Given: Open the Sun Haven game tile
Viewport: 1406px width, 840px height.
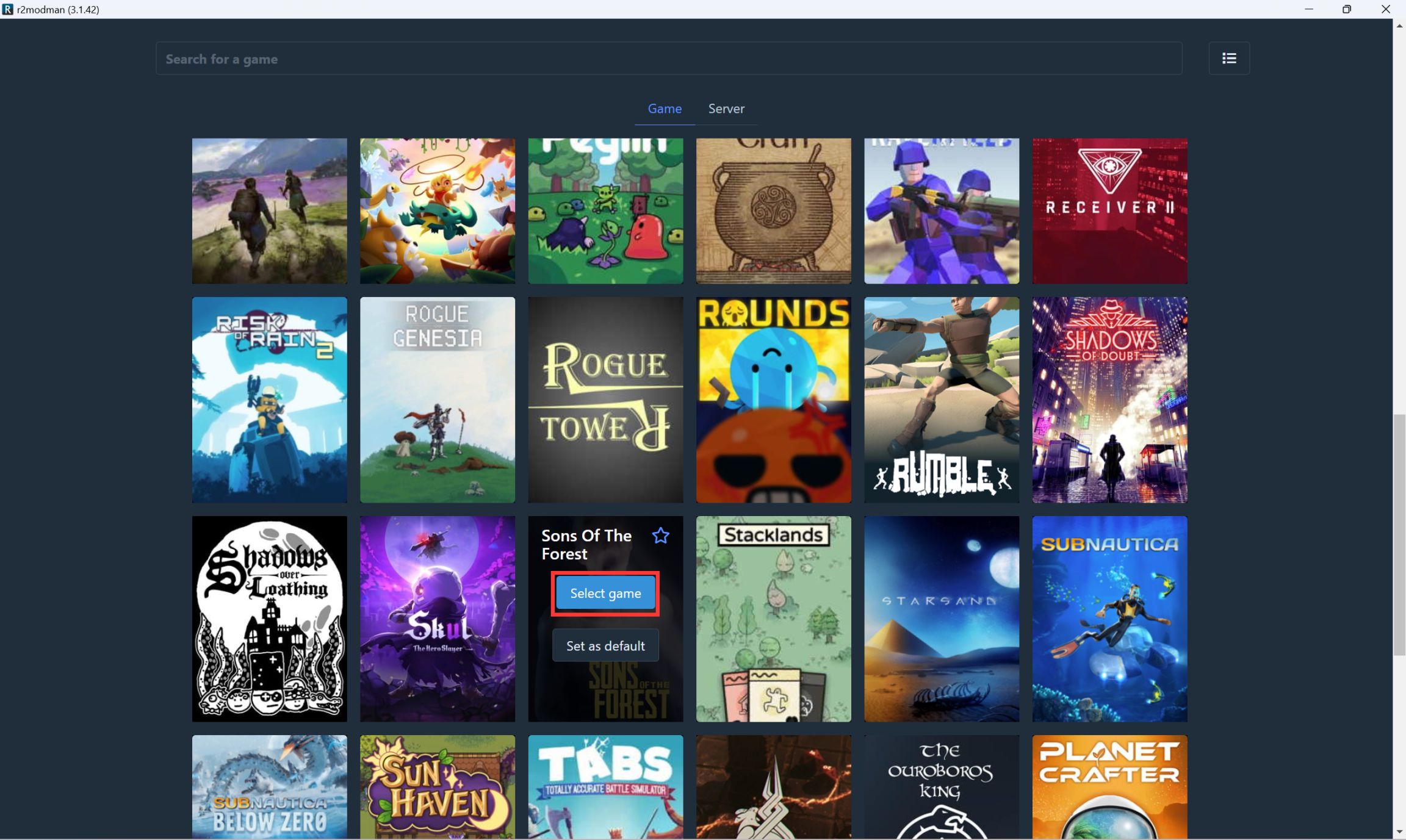Looking at the screenshot, I should [438, 787].
